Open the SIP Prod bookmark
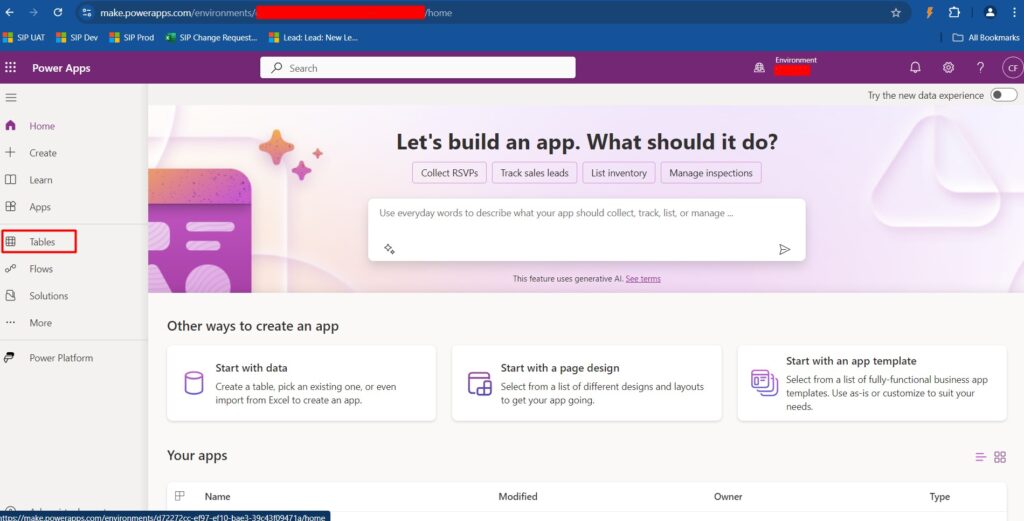This screenshot has height=521, width=1024. (x=132, y=37)
